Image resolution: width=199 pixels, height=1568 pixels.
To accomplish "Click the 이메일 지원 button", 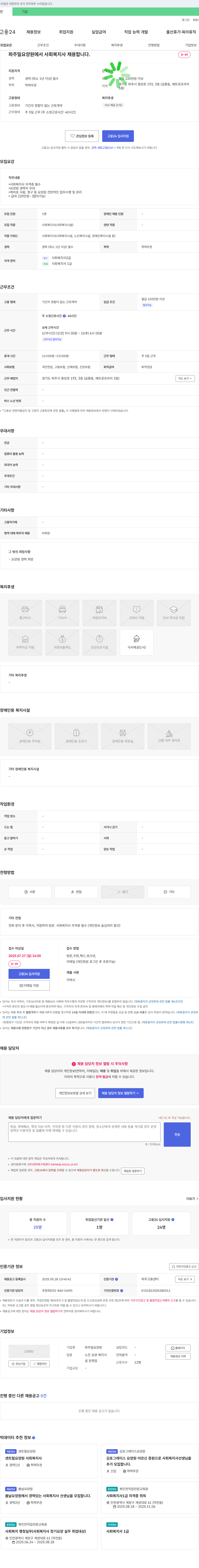I will coord(29,986).
